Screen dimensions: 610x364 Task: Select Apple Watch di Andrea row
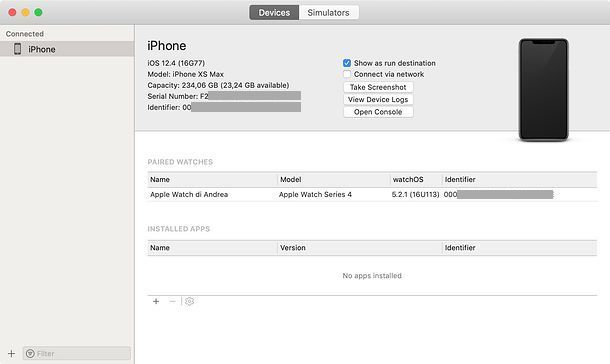tap(372, 194)
